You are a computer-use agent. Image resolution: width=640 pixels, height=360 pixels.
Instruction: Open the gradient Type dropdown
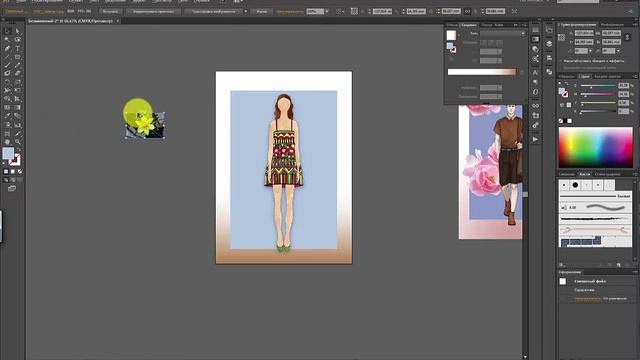click(x=502, y=33)
